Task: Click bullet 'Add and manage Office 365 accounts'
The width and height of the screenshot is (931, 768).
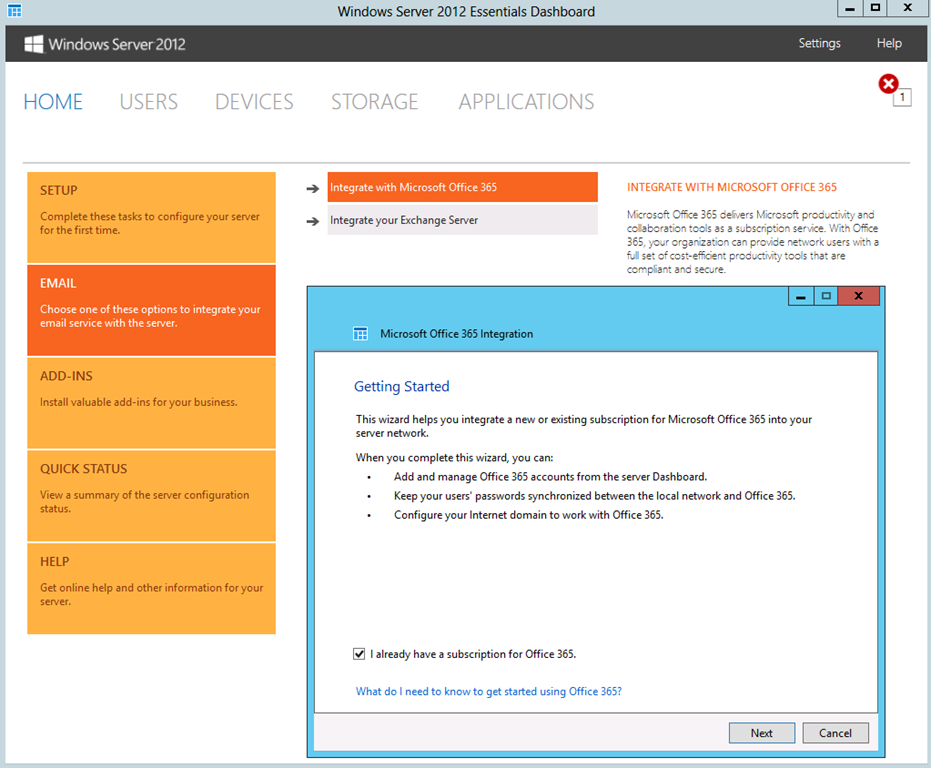Action: [550, 477]
